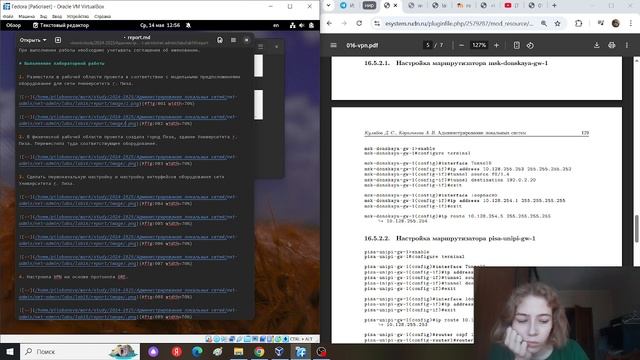Screen dimensions: 640x360
Task: Open the Машина menu in VirtualBox
Action: (x=27, y=16)
